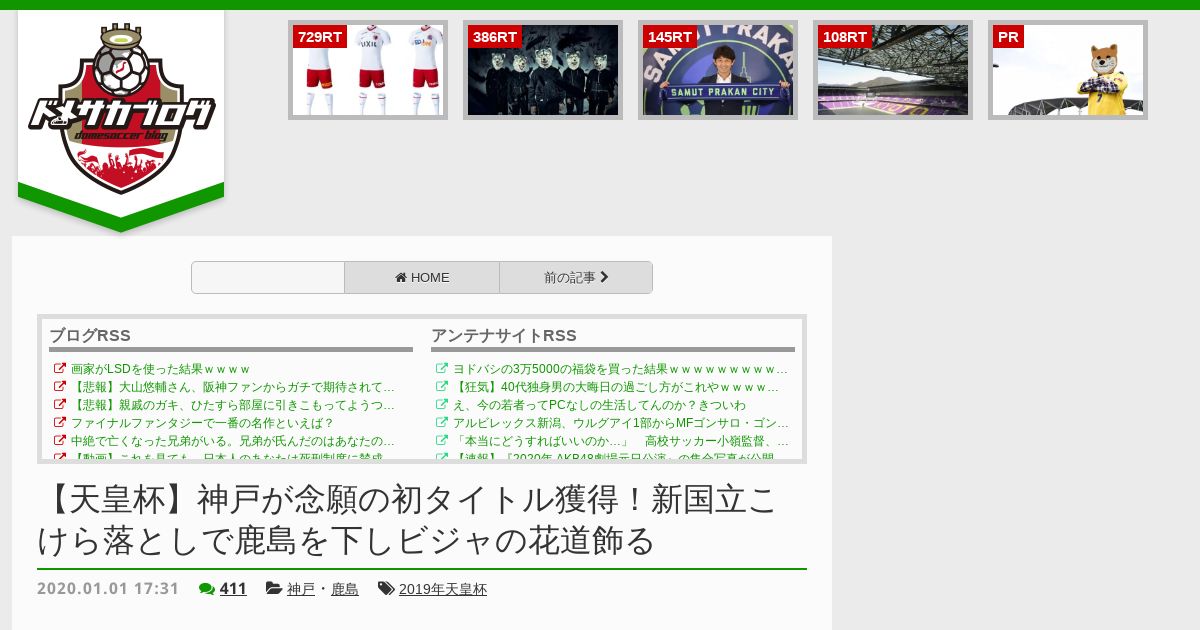Click the date 2020.01.01 17:31
This screenshot has height=630, width=1200.
108,589
